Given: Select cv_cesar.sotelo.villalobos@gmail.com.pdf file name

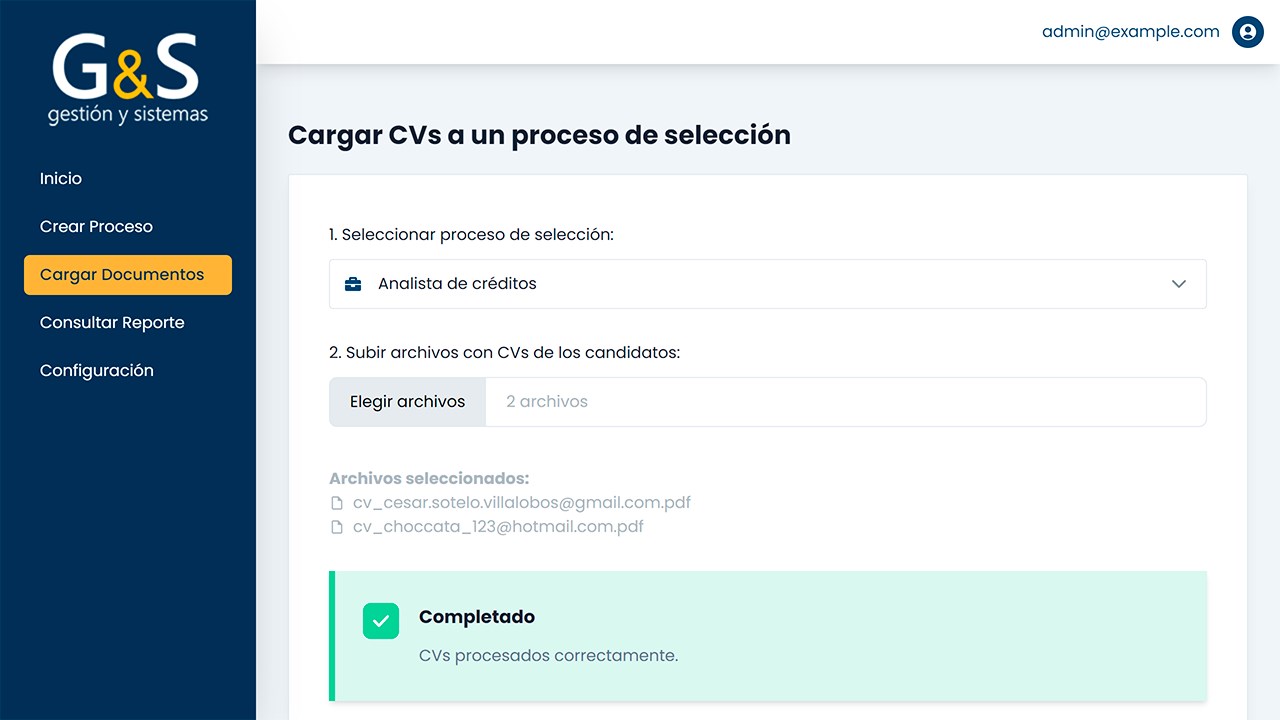Looking at the screenshot, I should [522, 503].
